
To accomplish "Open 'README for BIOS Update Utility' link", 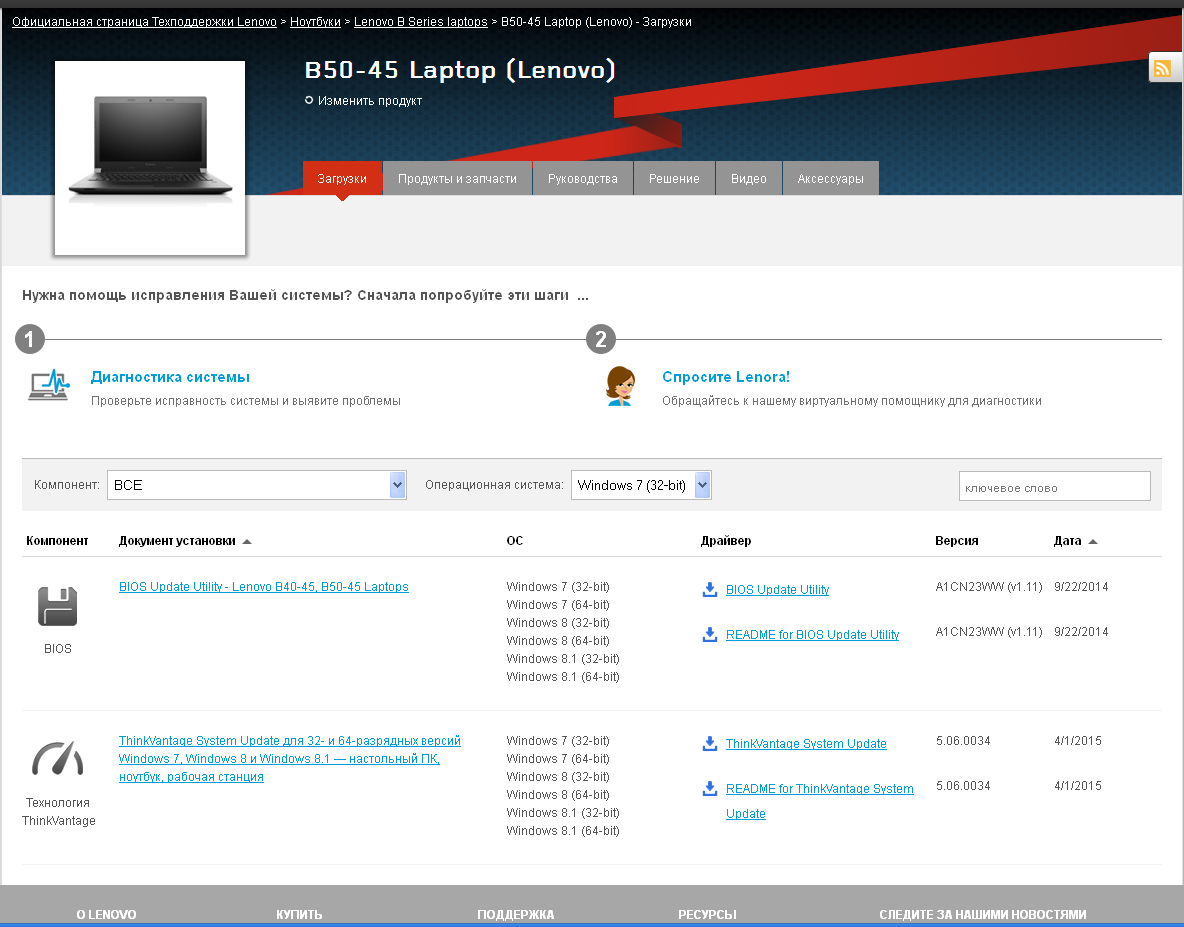I will [812, 635].
